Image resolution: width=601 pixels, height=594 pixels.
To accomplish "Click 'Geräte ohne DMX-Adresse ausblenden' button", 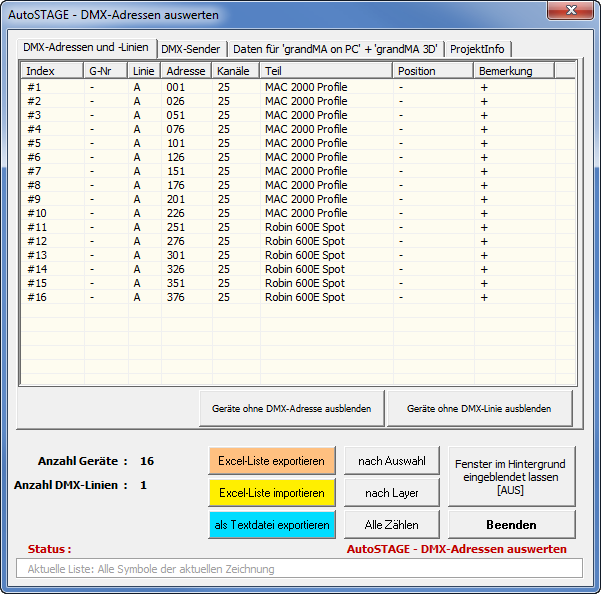I will pos(291,409).
